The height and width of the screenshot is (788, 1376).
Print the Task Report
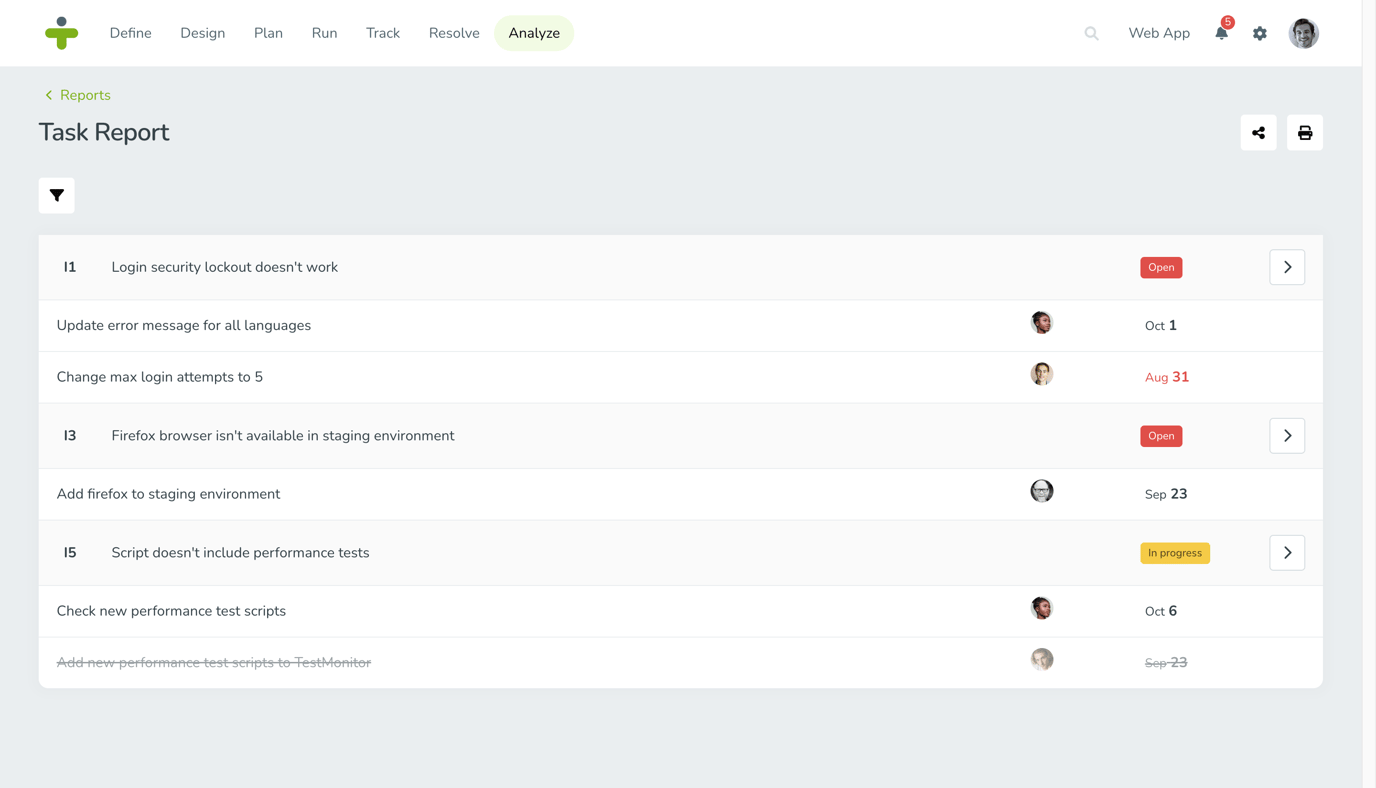coord(1305,133)
